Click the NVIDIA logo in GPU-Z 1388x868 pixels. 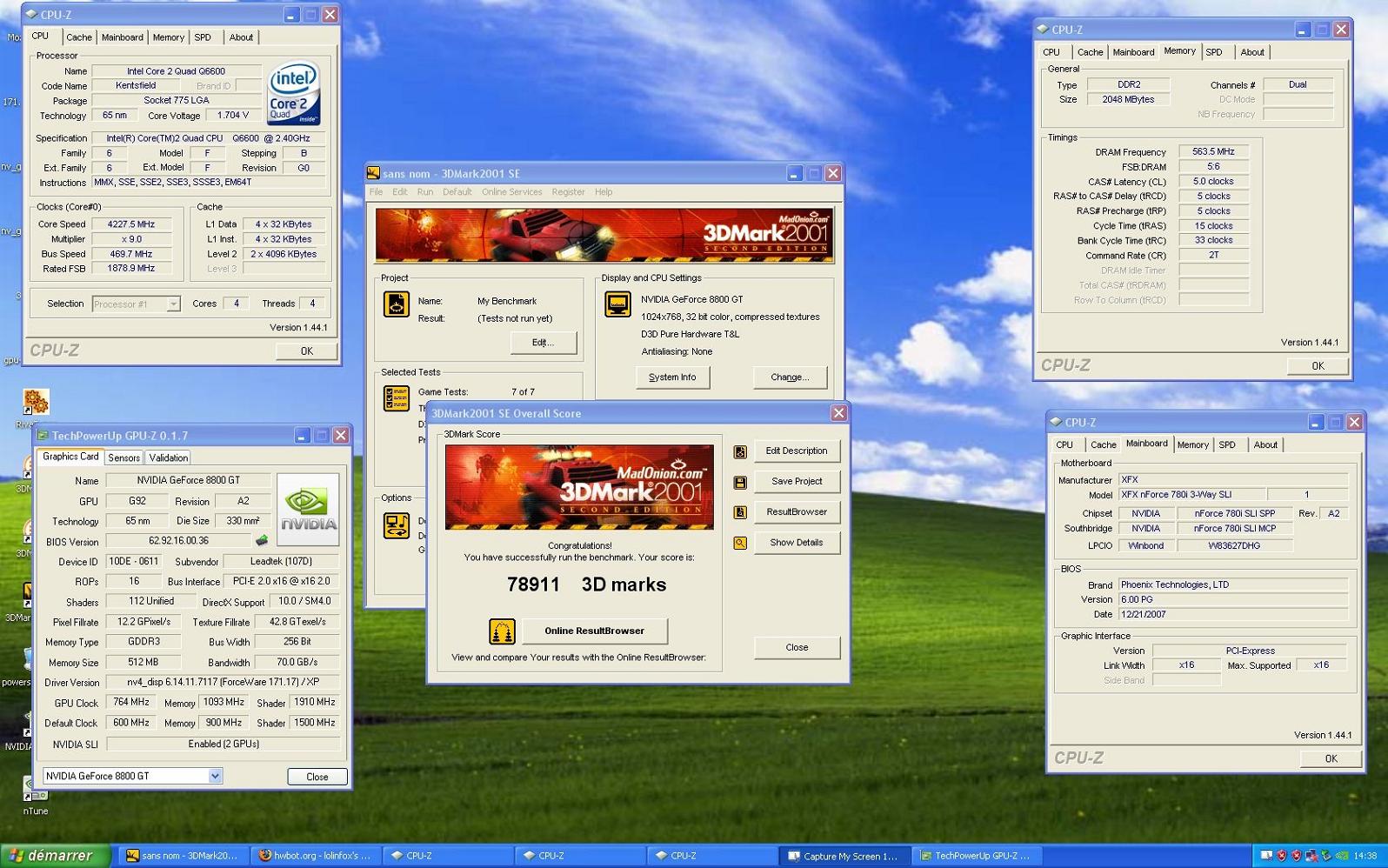coord(308,509)
